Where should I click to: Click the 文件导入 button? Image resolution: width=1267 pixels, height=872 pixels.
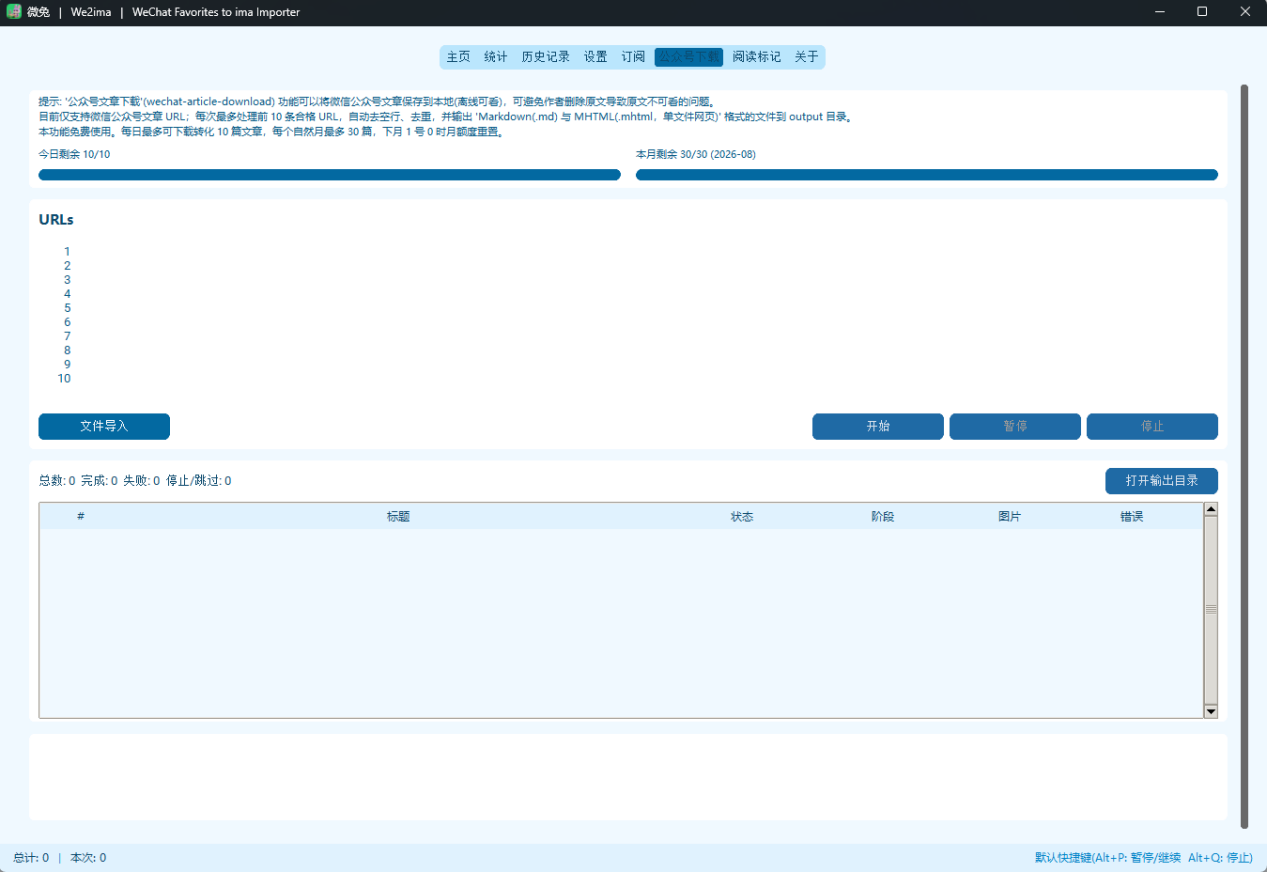[x=104, y=426]
